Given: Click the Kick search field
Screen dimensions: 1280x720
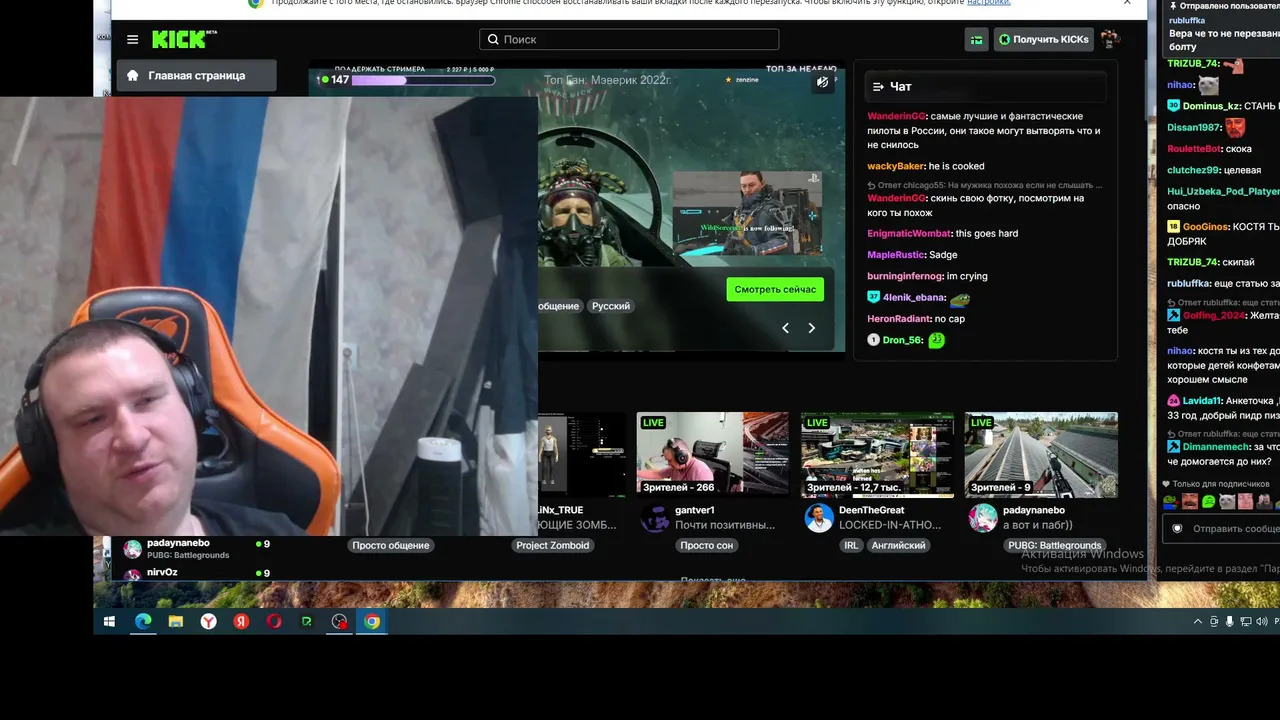Looking at the screenshot, I should [x=629, y=39].
